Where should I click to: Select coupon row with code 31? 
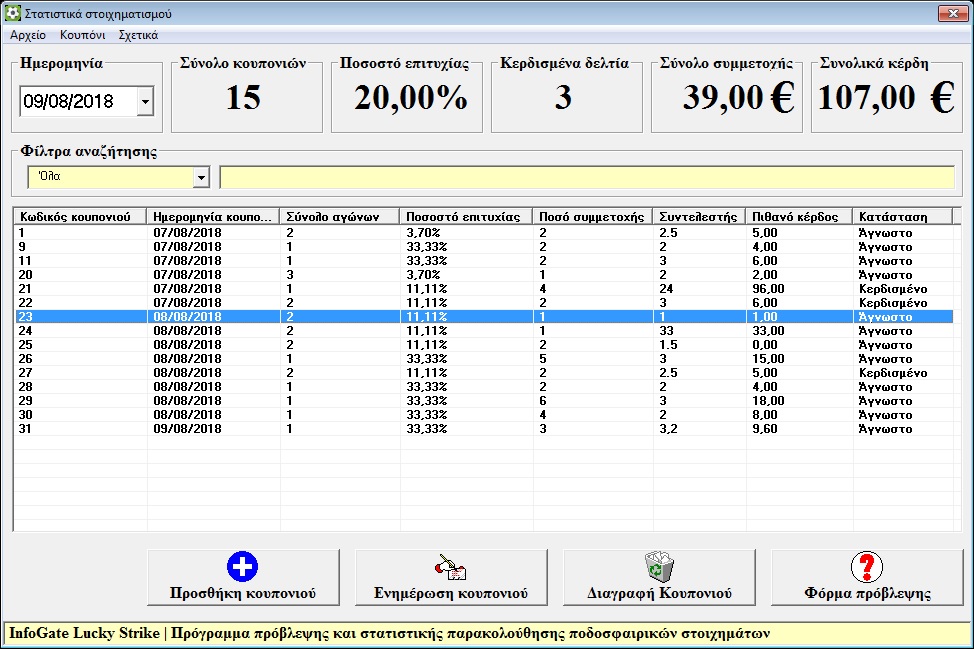(80, 428)
